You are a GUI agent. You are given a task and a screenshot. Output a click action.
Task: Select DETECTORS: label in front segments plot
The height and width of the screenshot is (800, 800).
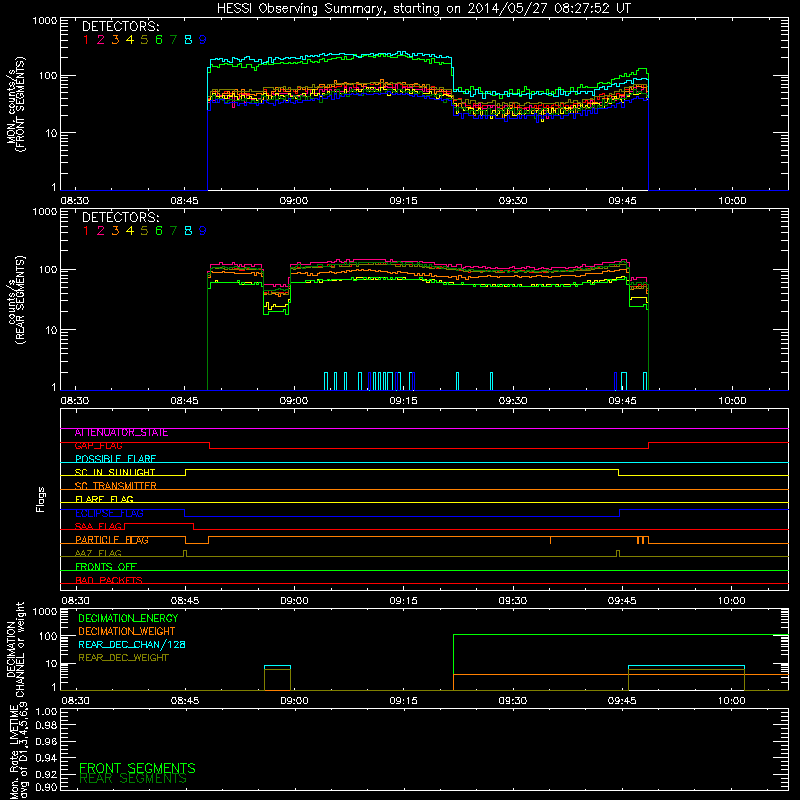pos(121,27)
